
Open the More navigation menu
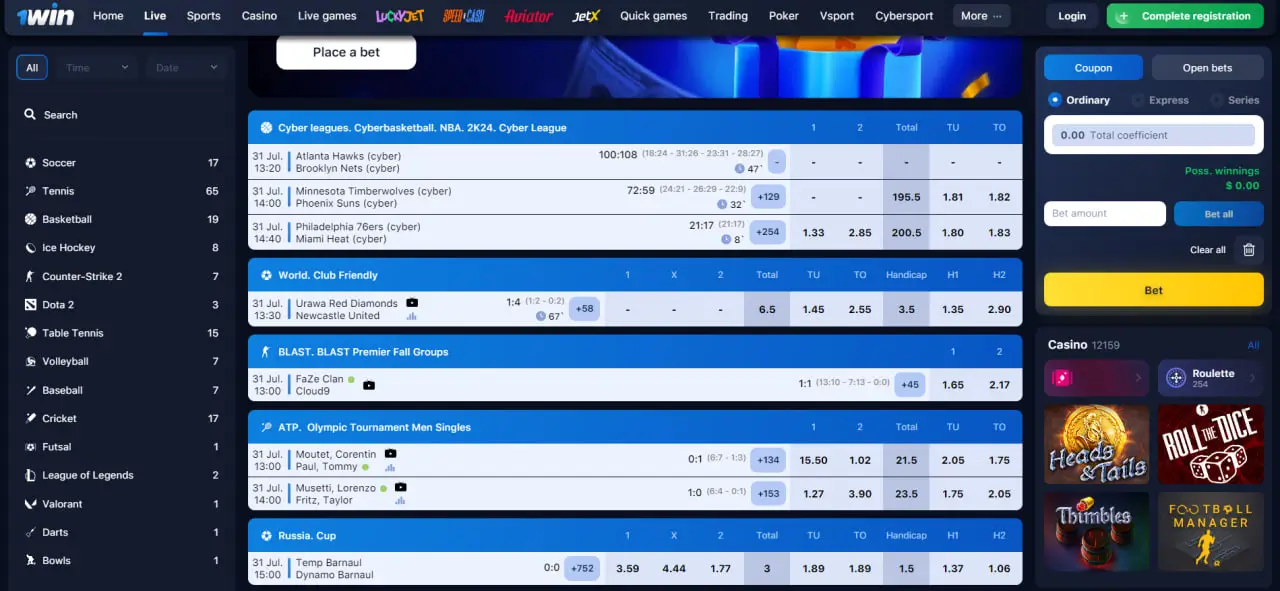coord(980,15)
